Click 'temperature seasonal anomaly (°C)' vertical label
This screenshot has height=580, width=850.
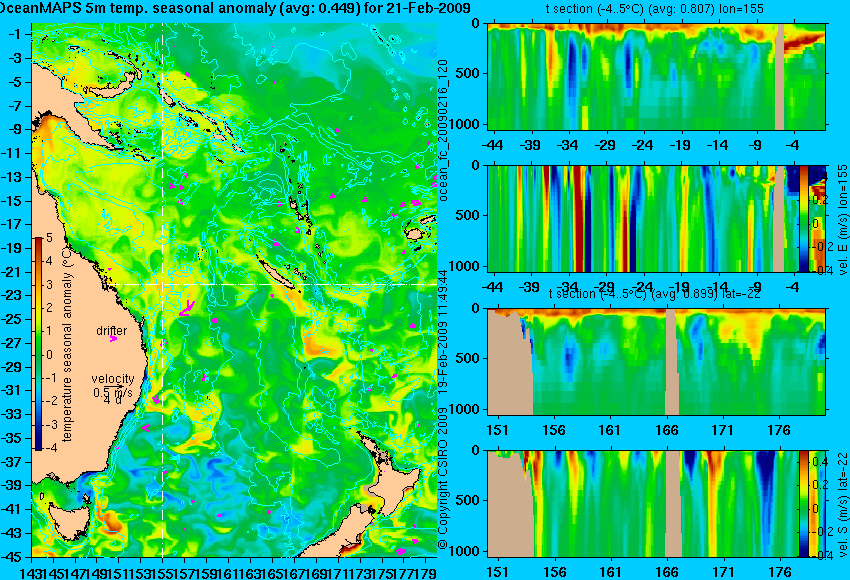67,344
